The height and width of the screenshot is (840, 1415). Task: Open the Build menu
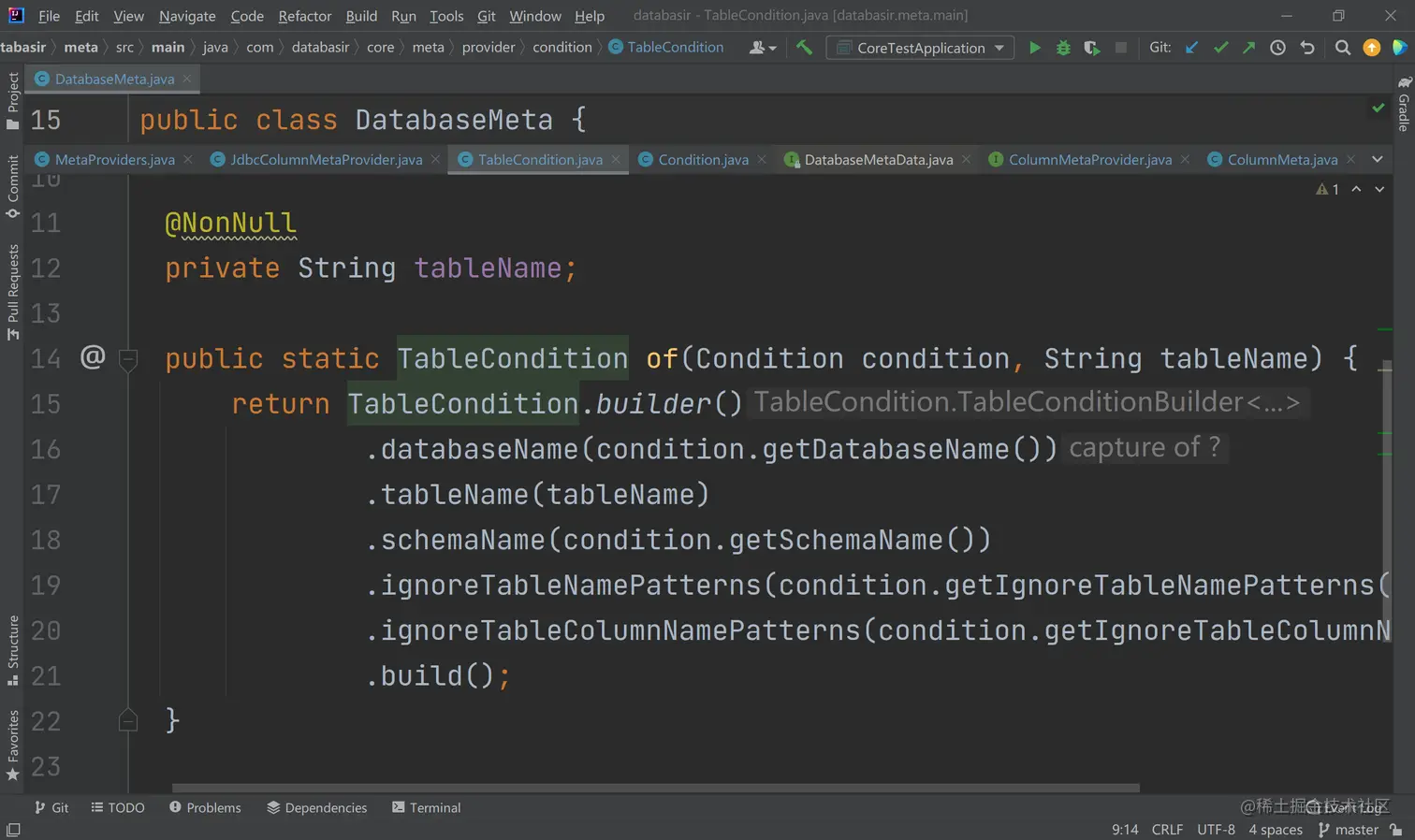click(361, 16)
